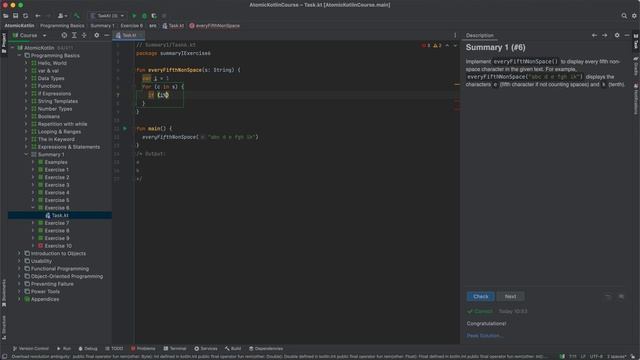Click Run with Coverage toolbar icon

tap(154, 16)
